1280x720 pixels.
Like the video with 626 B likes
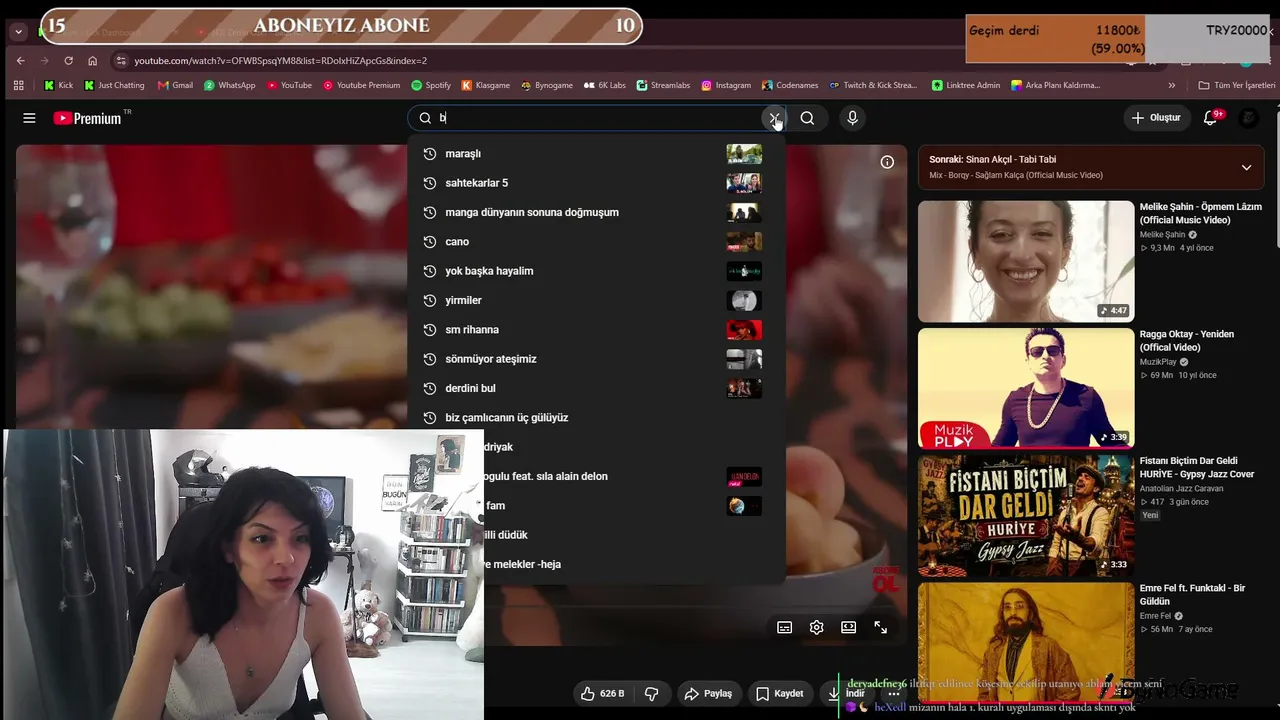click(x=603, y=693)
